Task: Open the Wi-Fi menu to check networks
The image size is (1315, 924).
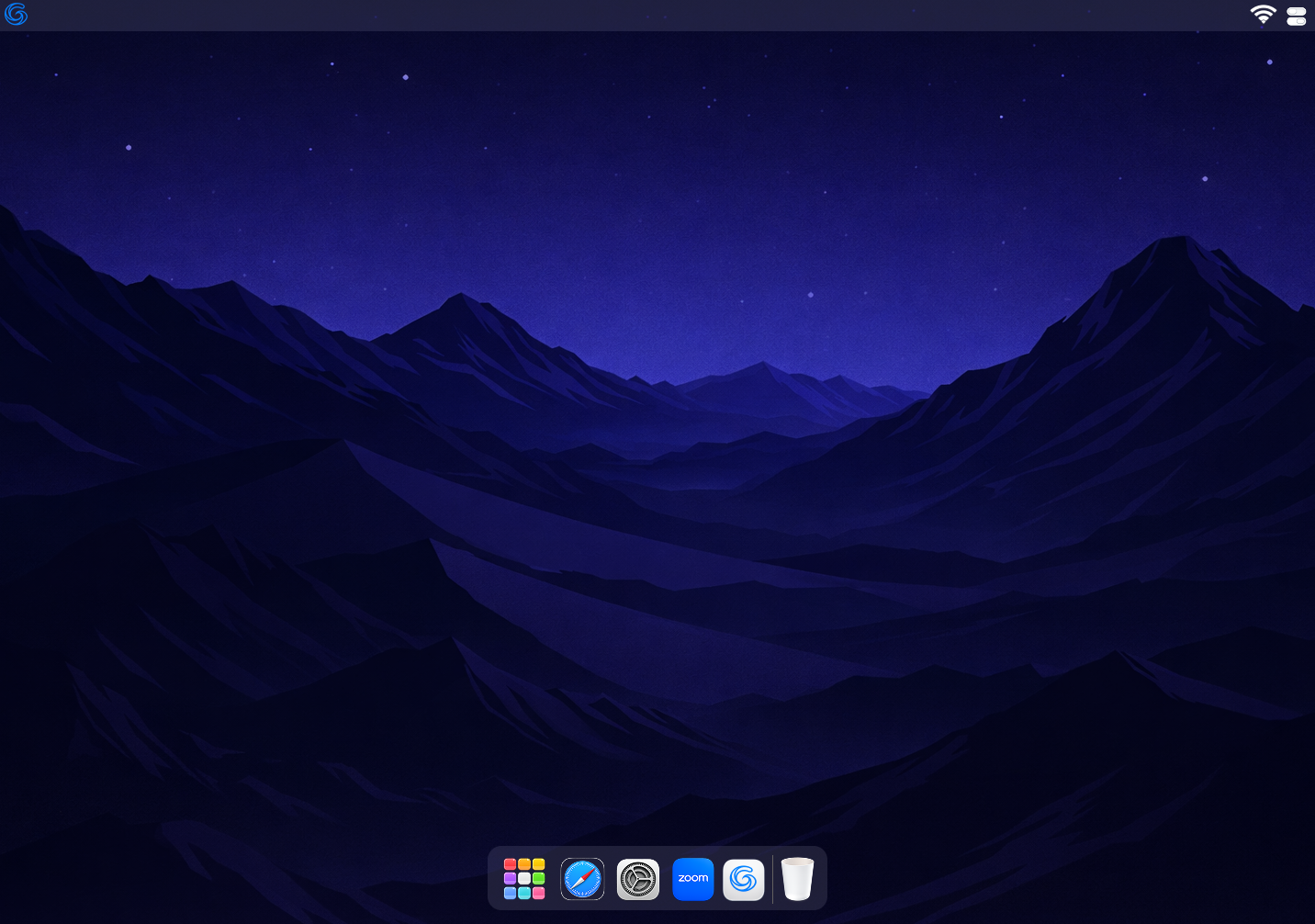Action: (1263, 16)
